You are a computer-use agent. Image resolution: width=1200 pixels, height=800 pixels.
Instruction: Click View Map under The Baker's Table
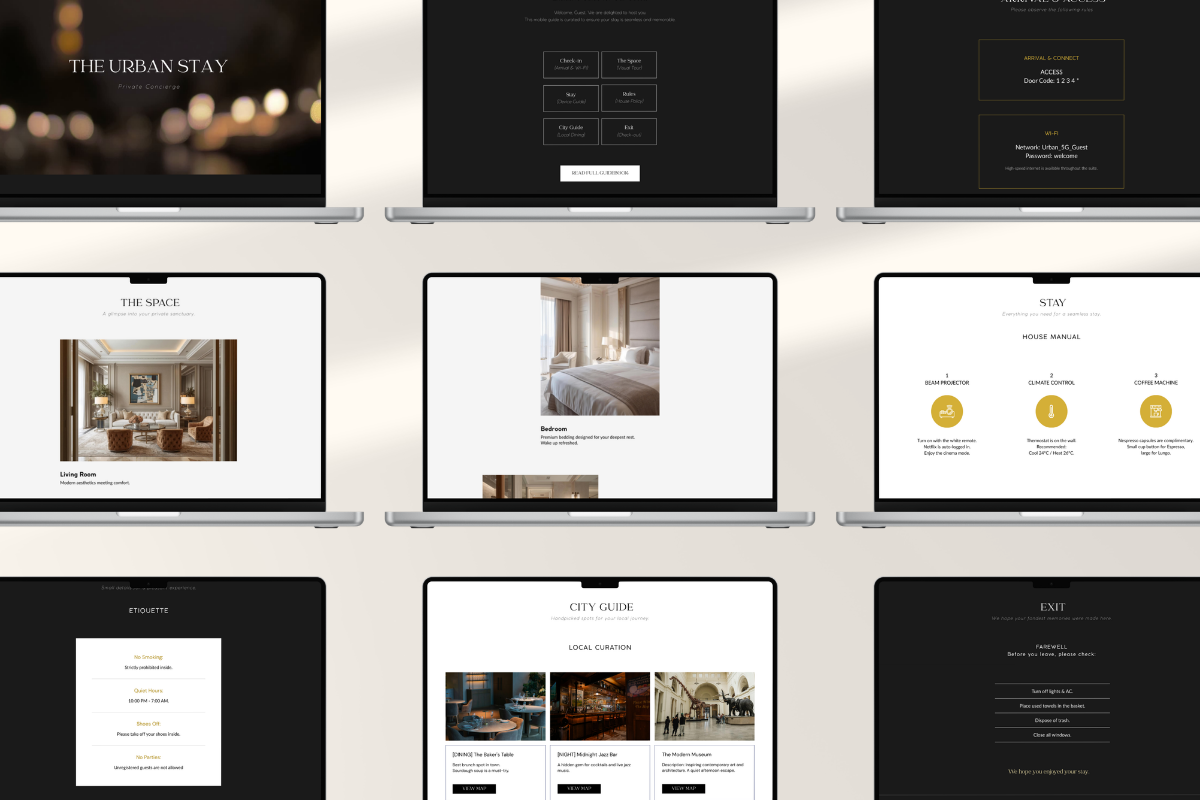[x=474, y=788]
